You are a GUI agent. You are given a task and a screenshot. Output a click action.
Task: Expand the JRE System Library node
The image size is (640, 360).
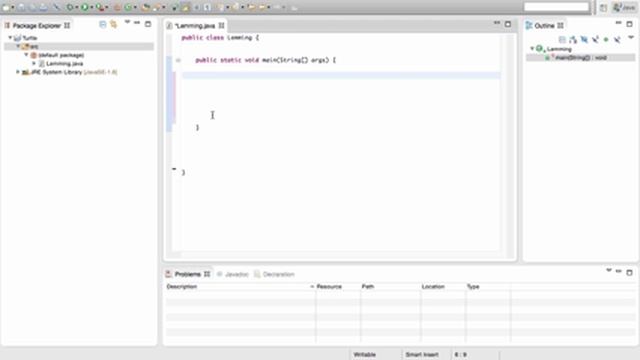(18, 72)
